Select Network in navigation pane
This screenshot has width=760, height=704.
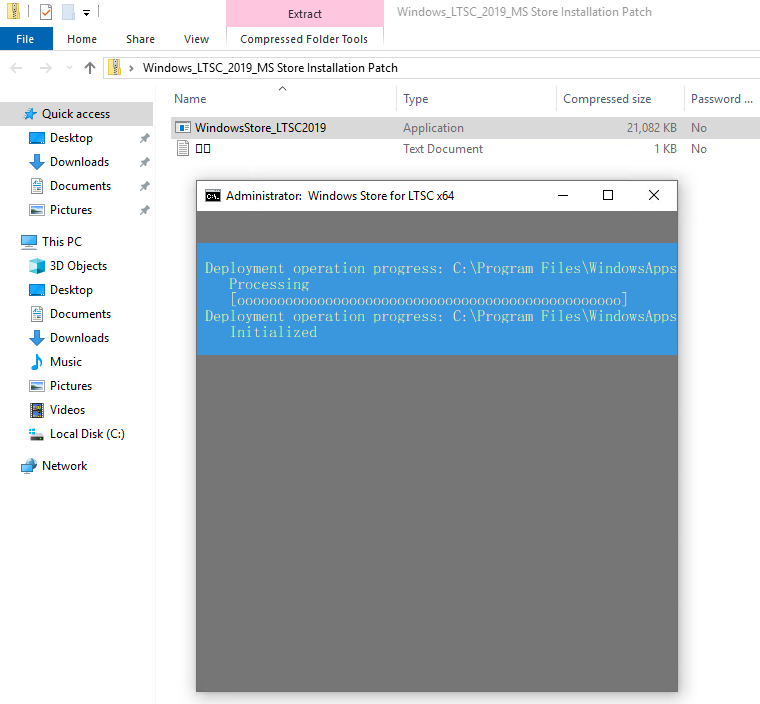coord(64,465)
